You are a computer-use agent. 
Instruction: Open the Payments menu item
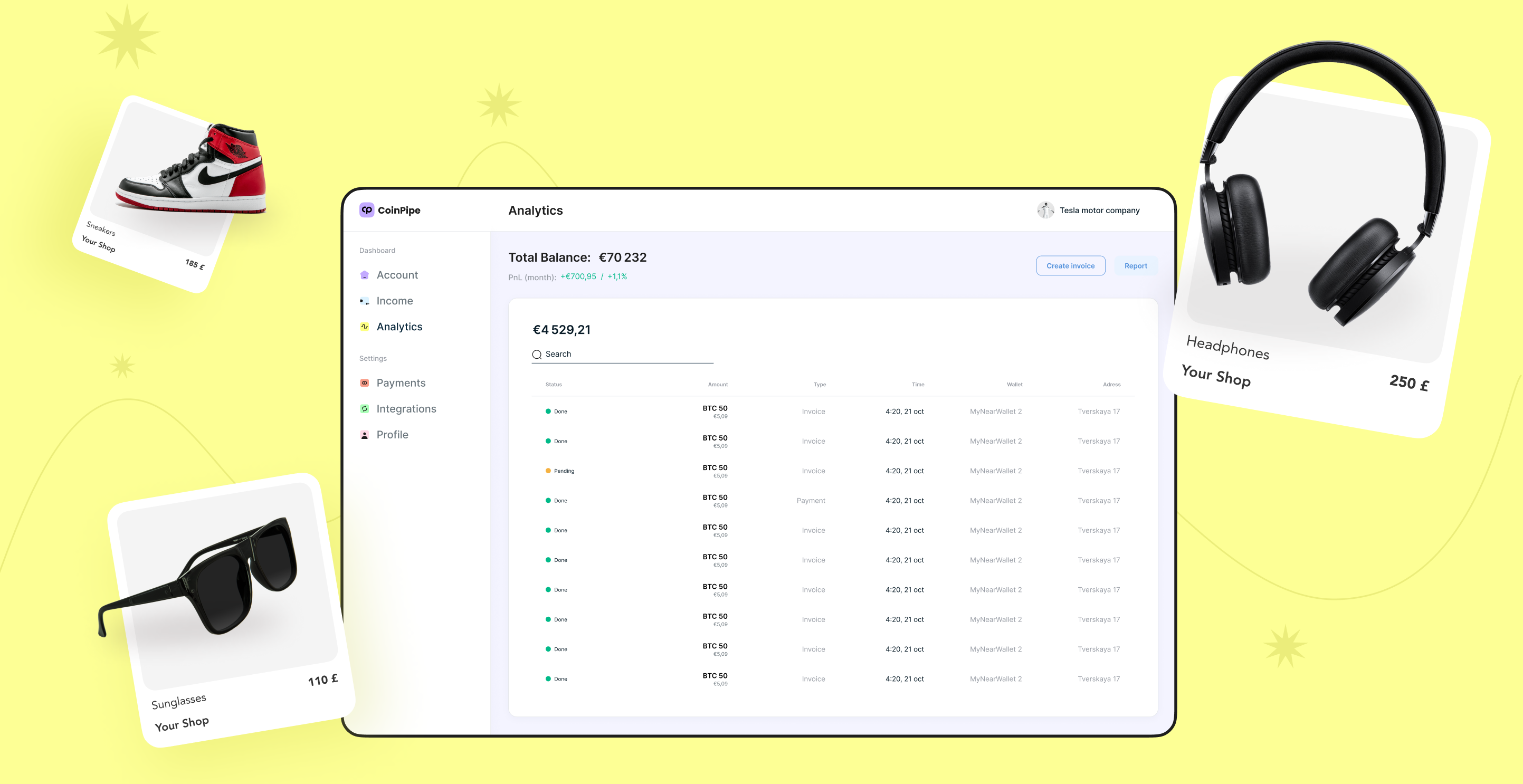point(401,383)
